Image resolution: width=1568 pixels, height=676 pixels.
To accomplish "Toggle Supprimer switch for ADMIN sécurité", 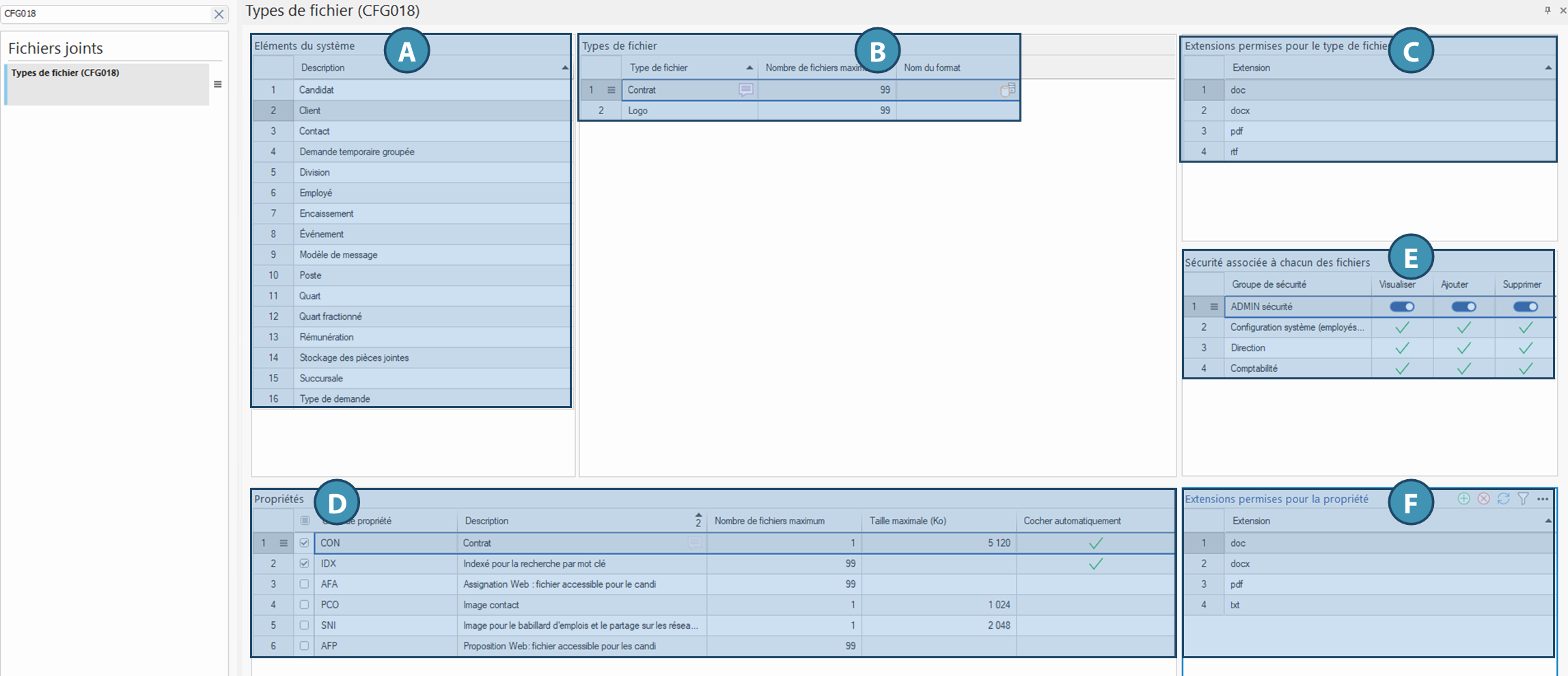I will point(1525,307).
